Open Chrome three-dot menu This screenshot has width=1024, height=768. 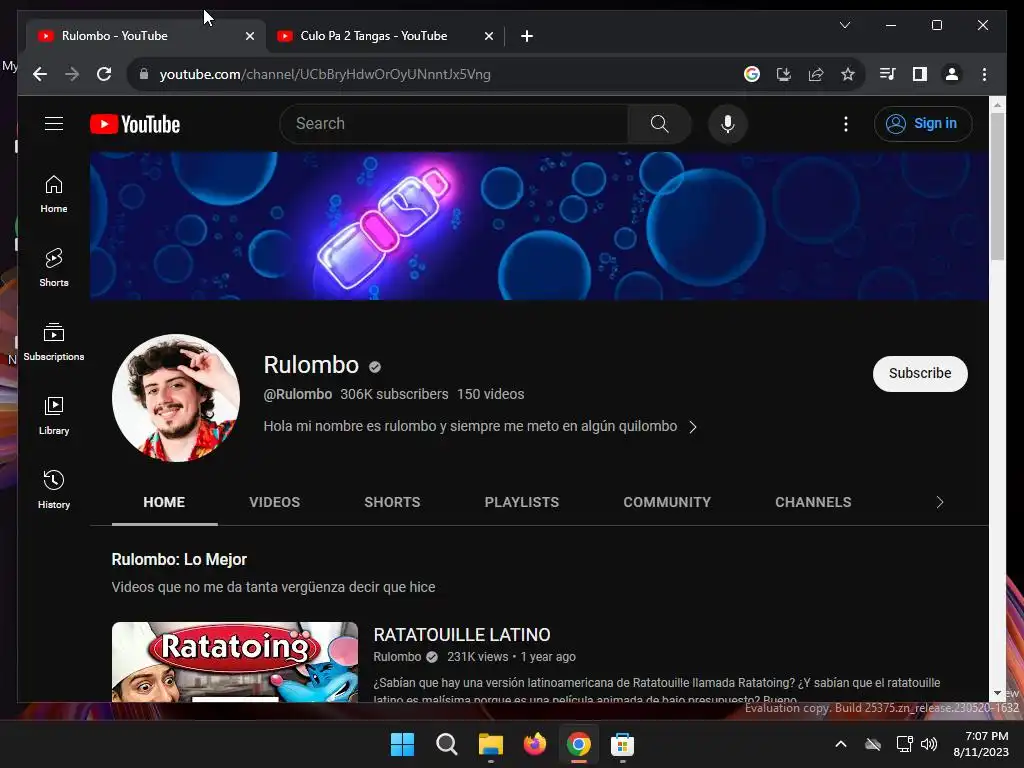click(984, 74)
